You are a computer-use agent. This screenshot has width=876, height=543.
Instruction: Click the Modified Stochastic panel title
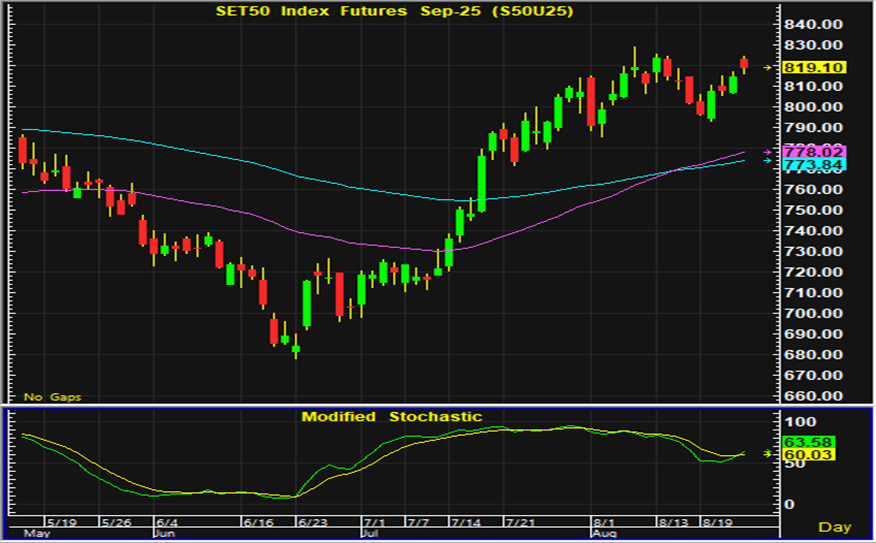pos(391,416)
